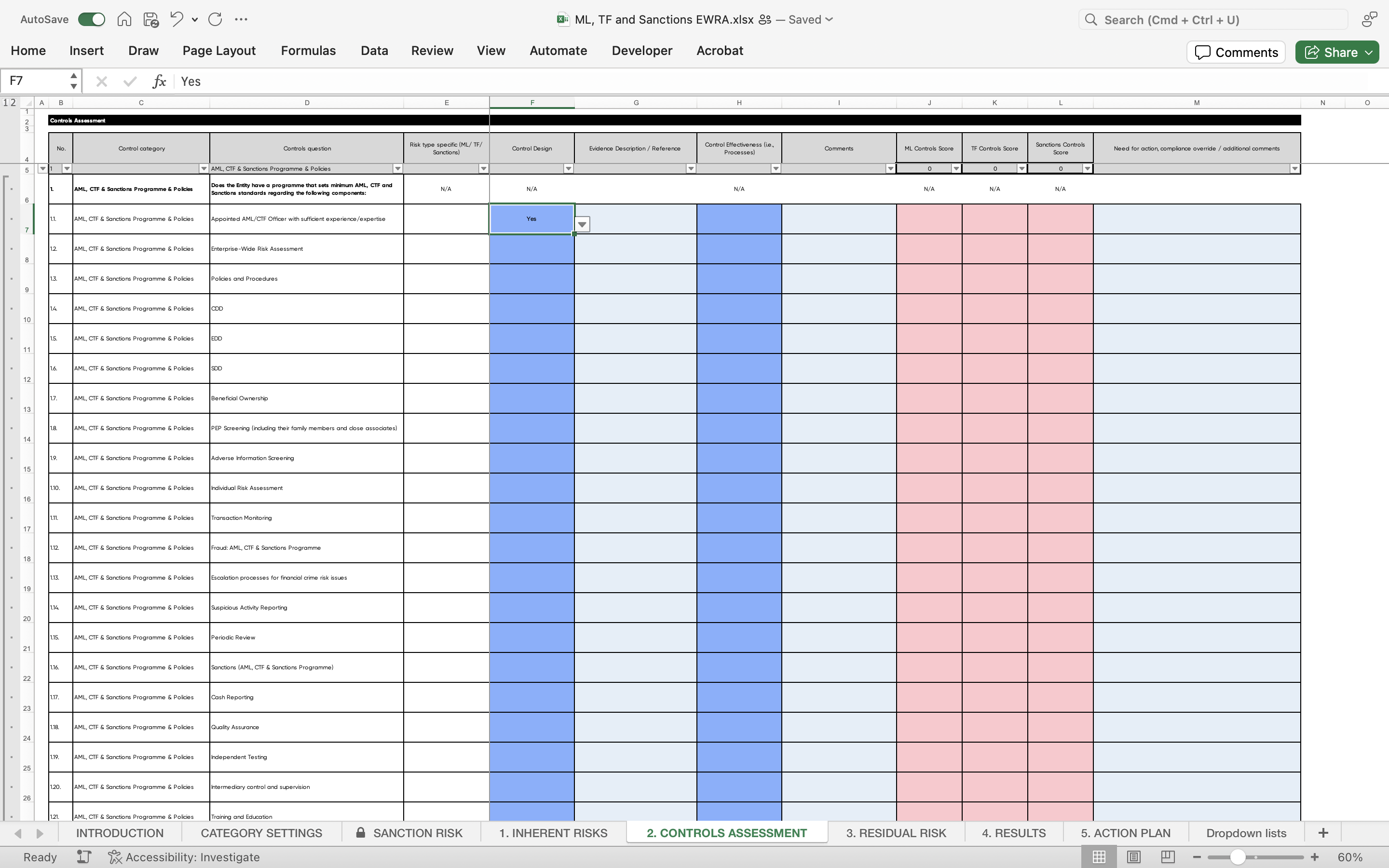Screen dimensions: 1389x868
Task: Open Insert Function with the fx icon
Action: (x=159, y=81)
